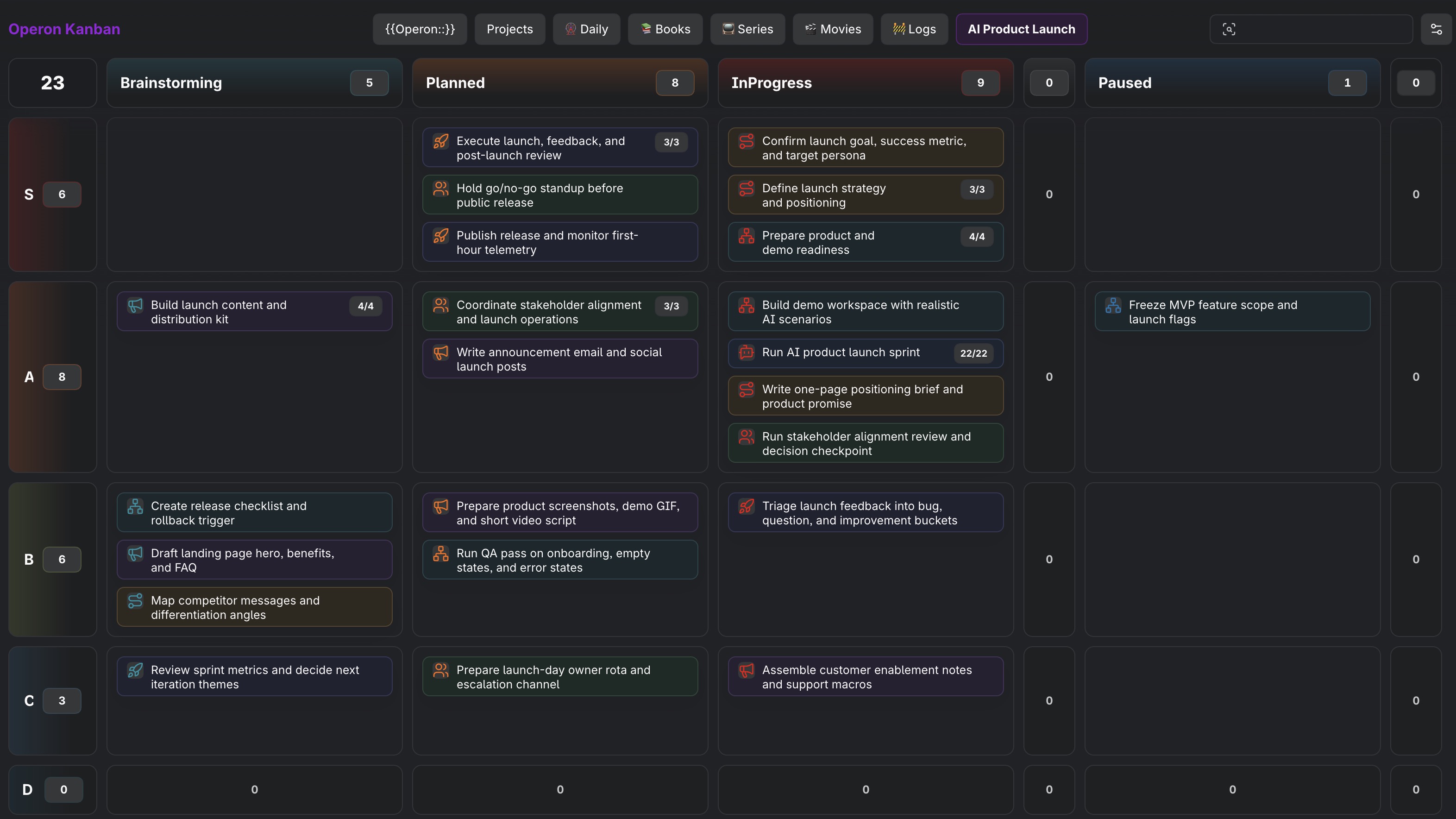Expand the Brainstorming column header

point(254,82)
